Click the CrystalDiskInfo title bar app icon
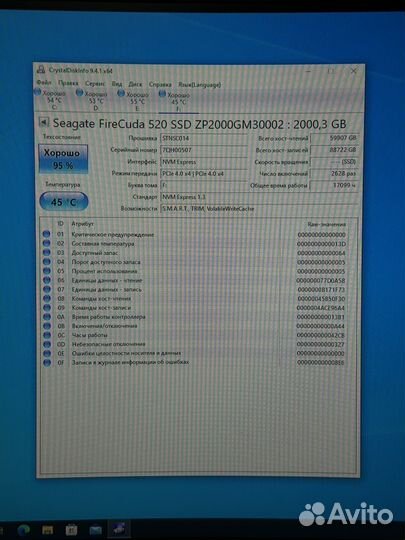This screenshot has width=405, height=540. (41, 70)
